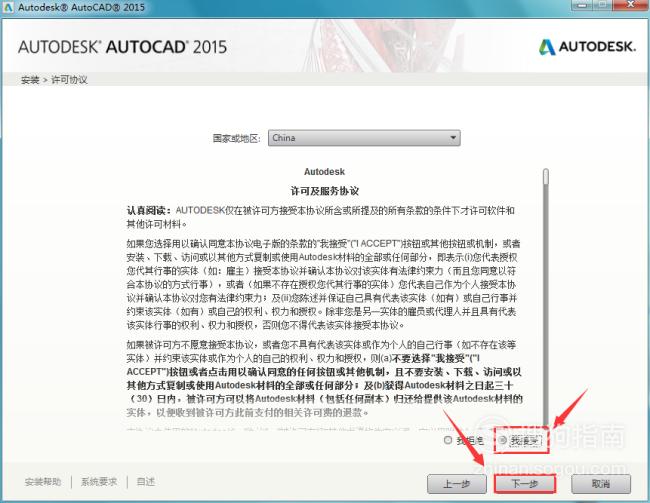Click the license agreement scrollbar thumb
Screen dimensions: 650x503
tap(546, 176)
